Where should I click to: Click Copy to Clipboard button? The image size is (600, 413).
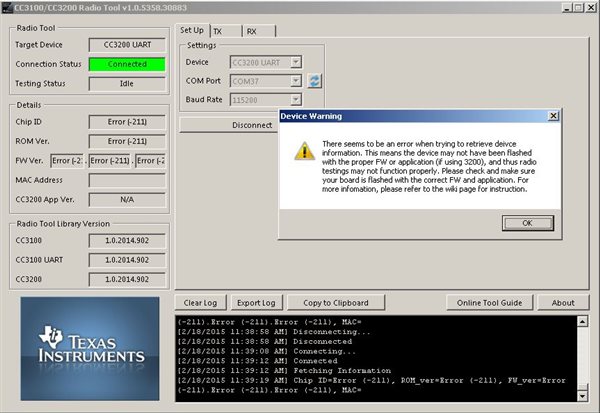coord(336,303)
